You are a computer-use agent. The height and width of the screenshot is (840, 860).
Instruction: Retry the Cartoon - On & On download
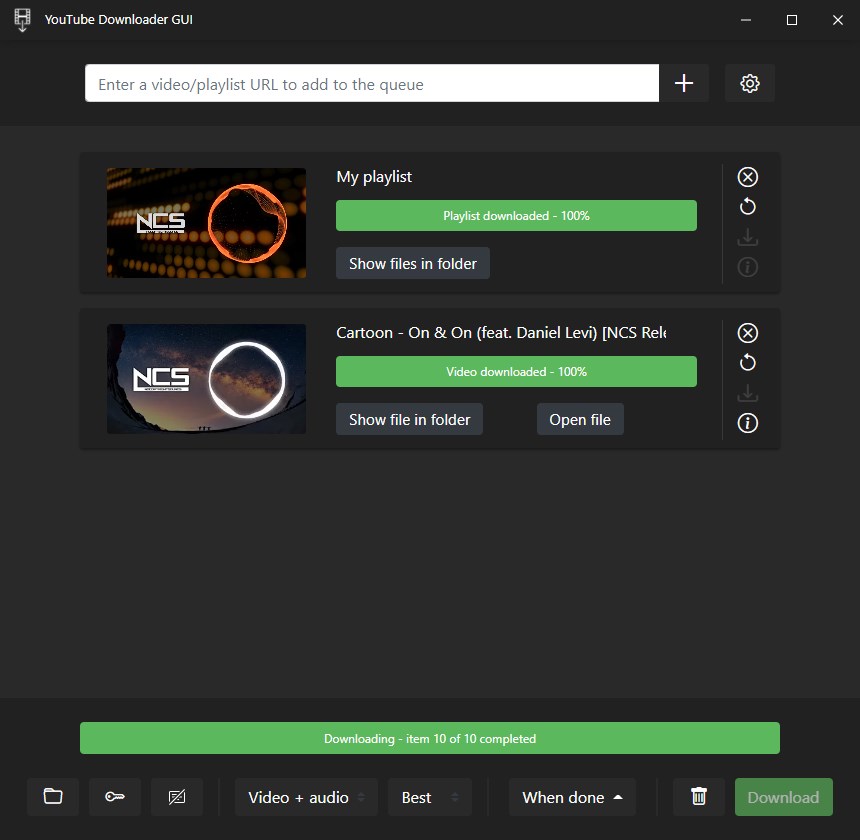[x=748, y=362]
